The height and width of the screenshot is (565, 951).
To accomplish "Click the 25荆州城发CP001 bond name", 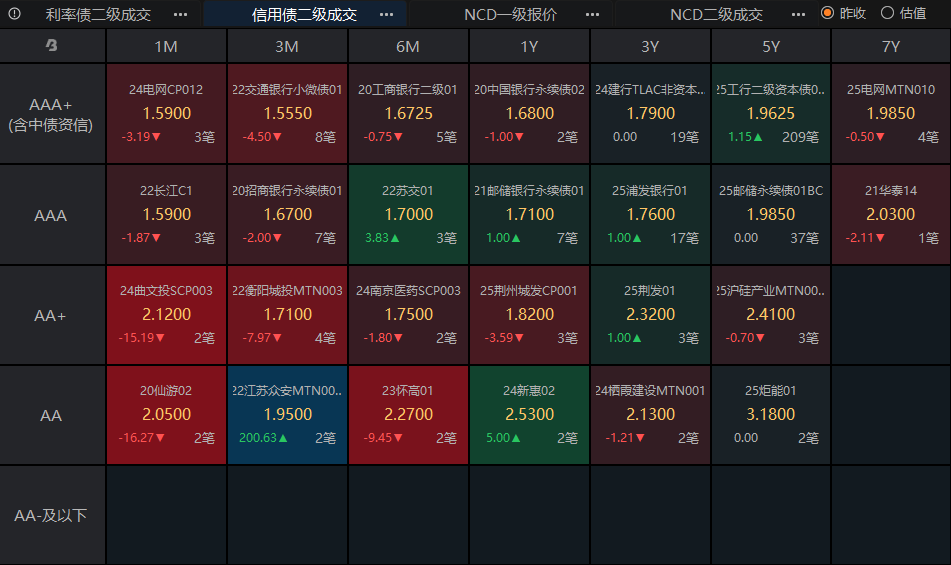I will tap(529, 291).
